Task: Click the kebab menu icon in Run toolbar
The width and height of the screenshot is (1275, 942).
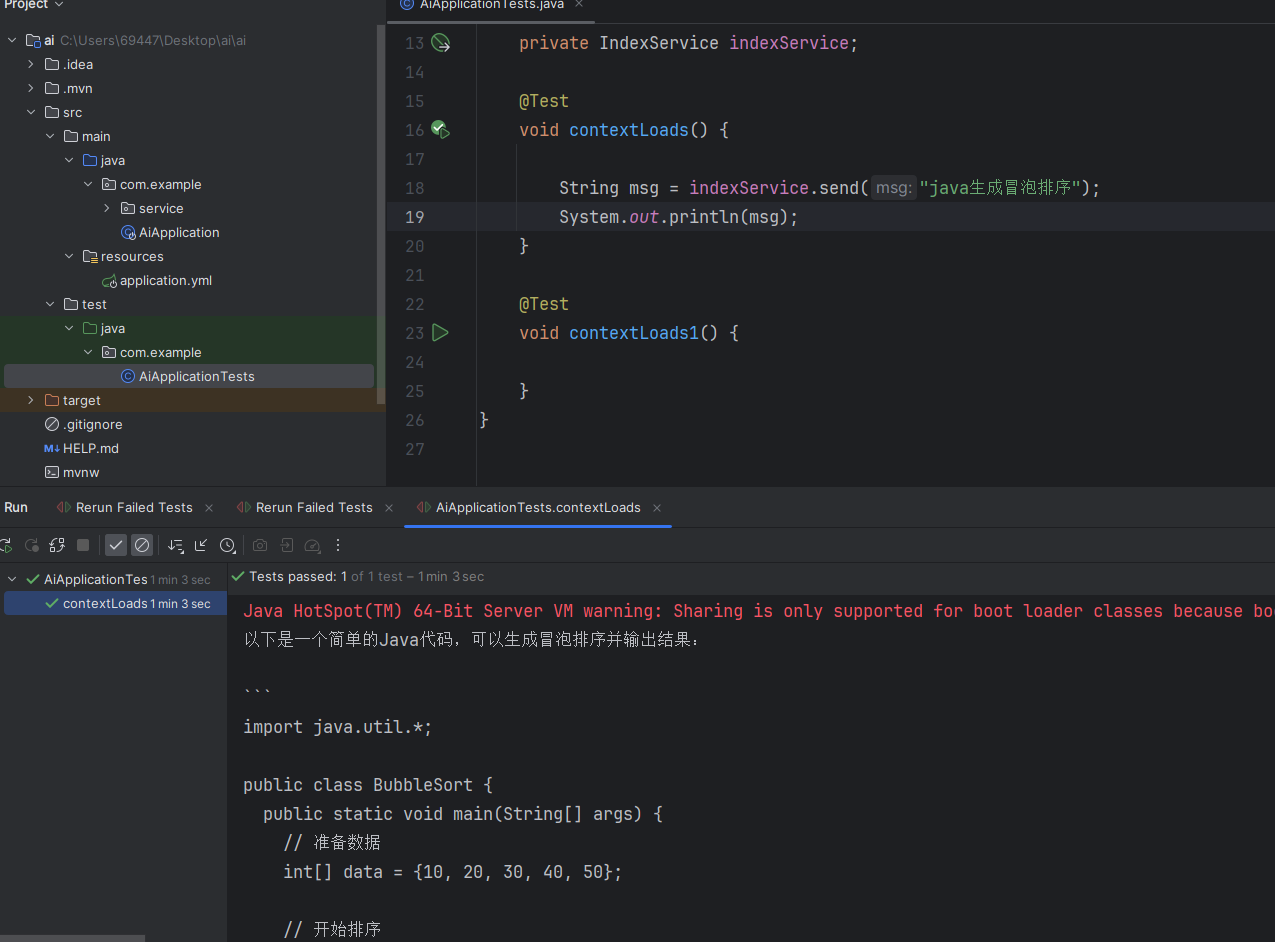Action: (337, 545)
